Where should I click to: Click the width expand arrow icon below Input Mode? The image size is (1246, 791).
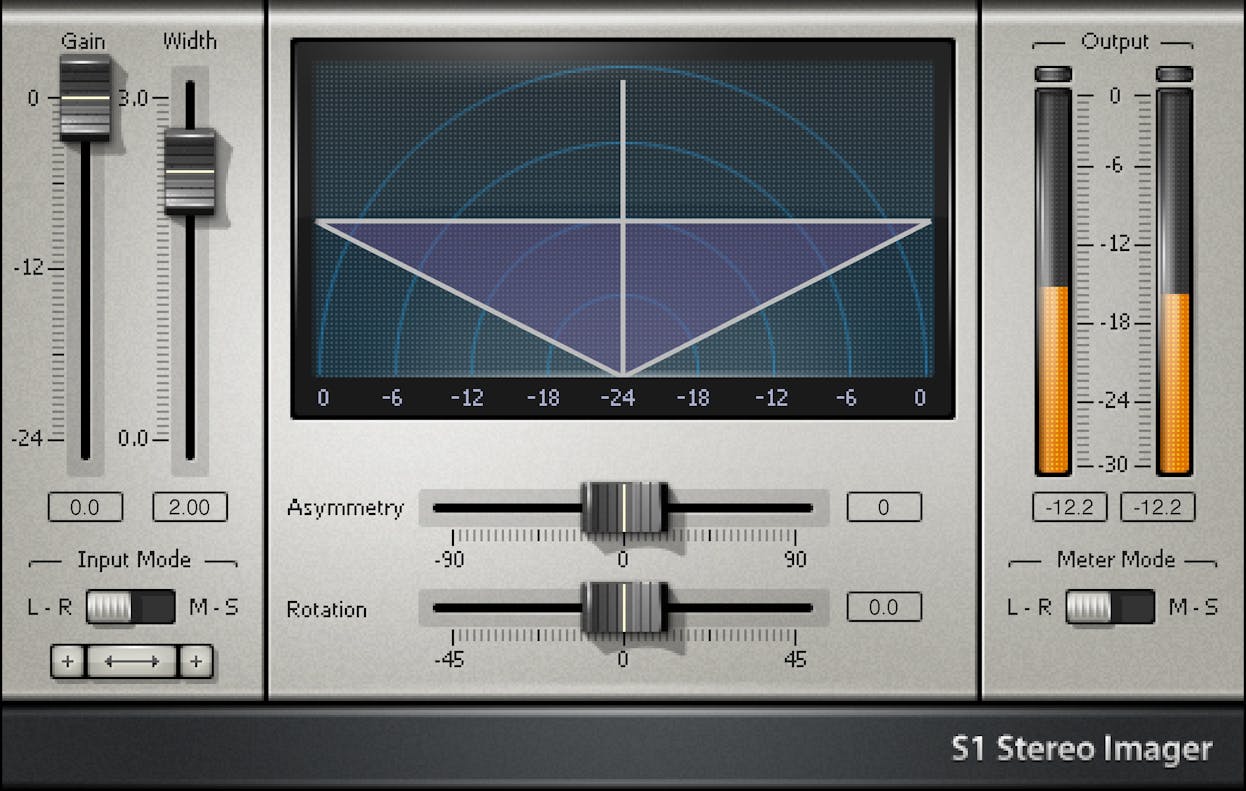click(132, 661)
